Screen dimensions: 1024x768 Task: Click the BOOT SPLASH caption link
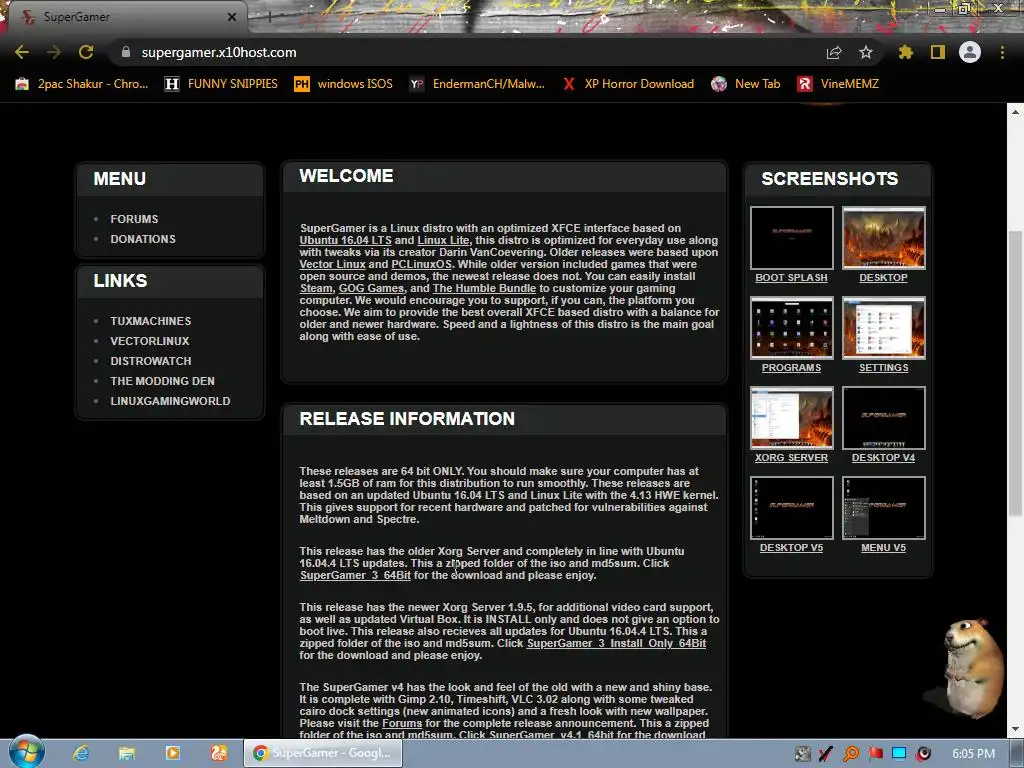tap(792, 278)
